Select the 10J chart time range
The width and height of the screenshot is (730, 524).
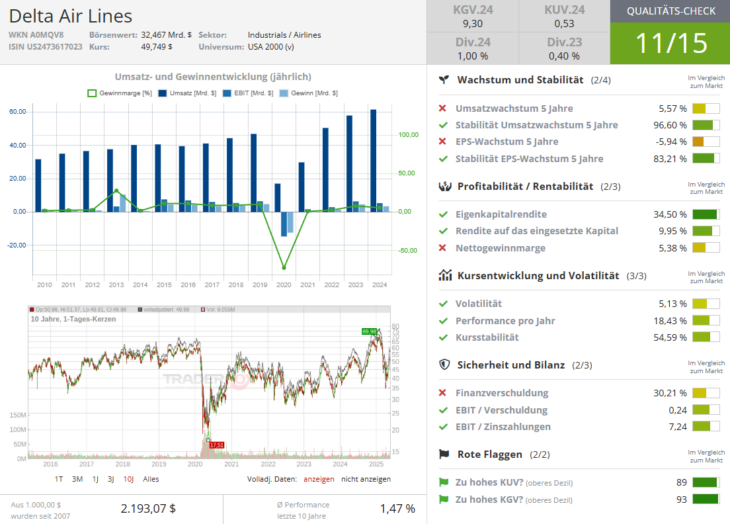click(x=128, y=479)
